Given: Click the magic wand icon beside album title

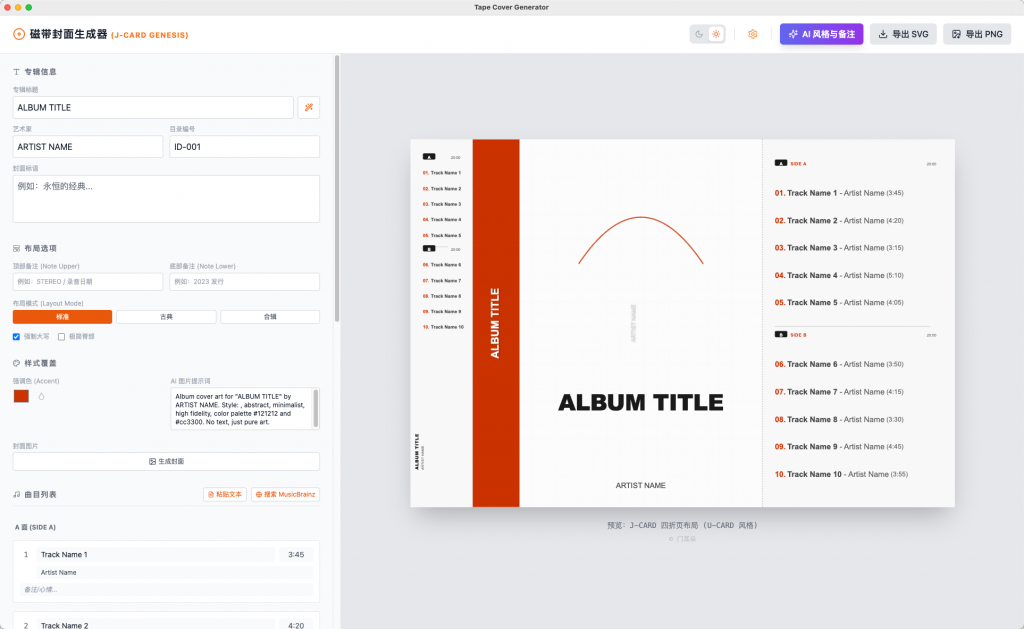Looking at the screenshot, I should pyautogui.click(x=309, y=107).
